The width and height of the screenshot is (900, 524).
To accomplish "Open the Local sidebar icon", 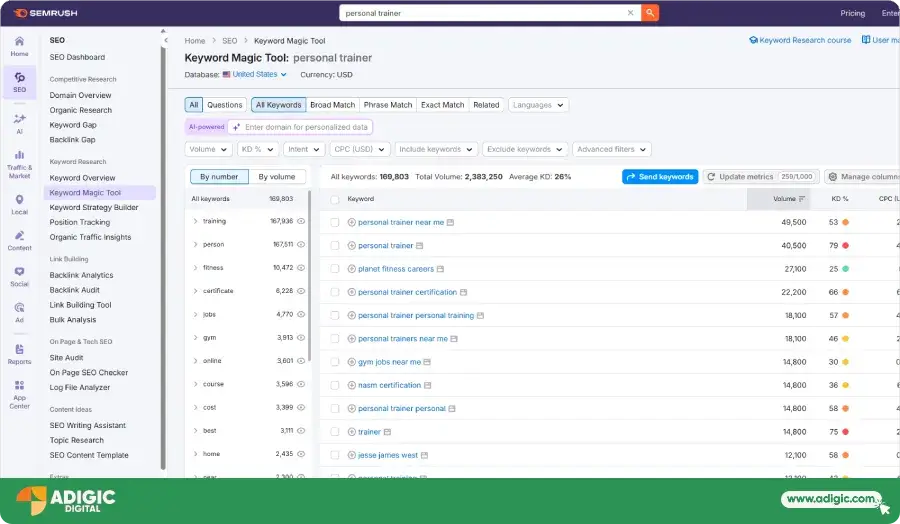I will tap(19, 204).
